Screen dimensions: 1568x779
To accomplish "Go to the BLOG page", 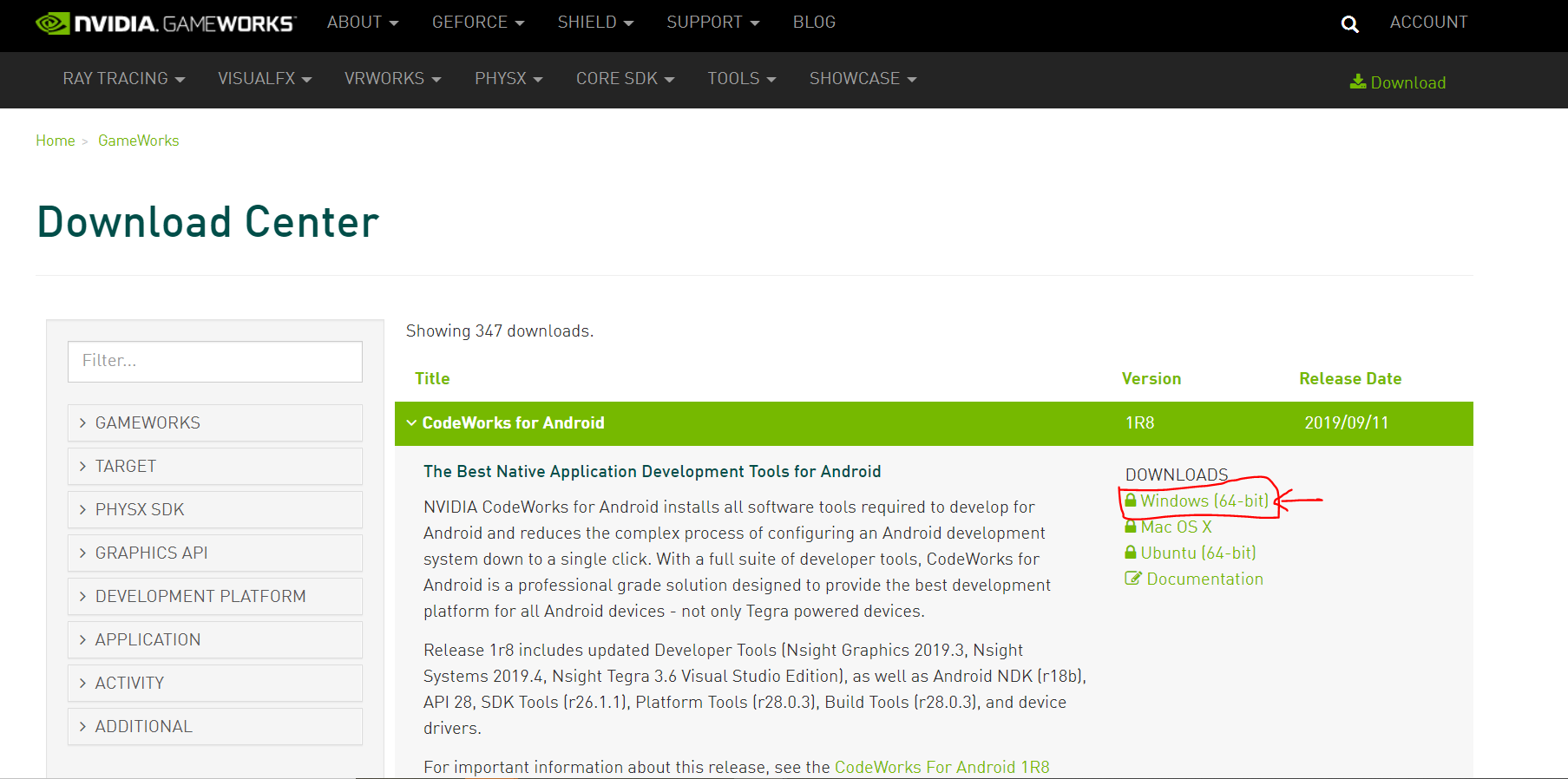I will tap(814, 23).
